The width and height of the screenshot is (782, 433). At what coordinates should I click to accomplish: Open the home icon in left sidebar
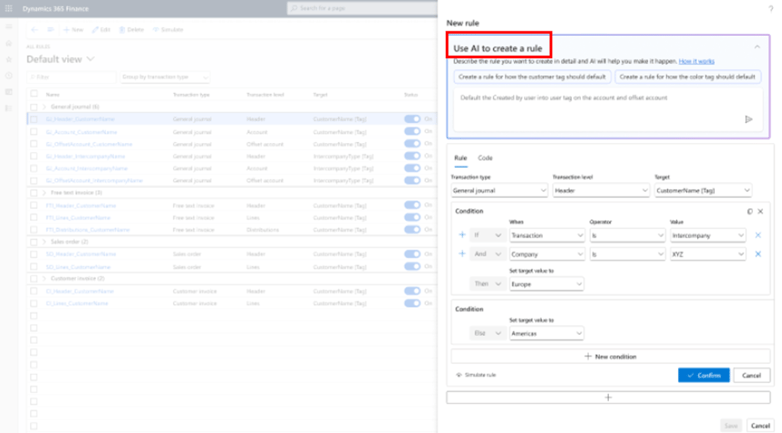click(x=8, y=43)
